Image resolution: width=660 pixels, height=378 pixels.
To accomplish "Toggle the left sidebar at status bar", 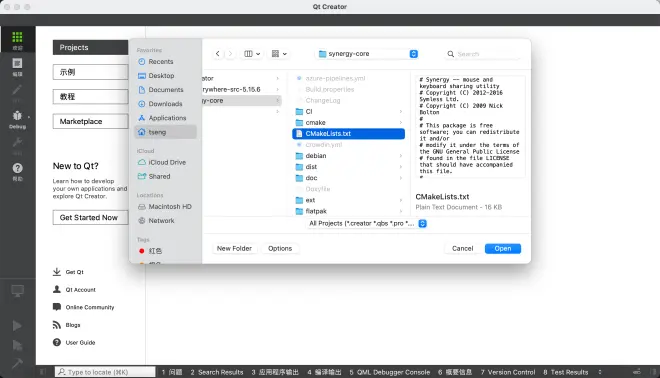I will pos(43,372).
